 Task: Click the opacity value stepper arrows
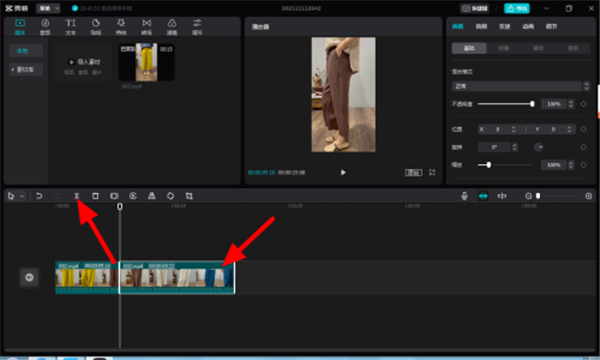[x=571, y=104]
